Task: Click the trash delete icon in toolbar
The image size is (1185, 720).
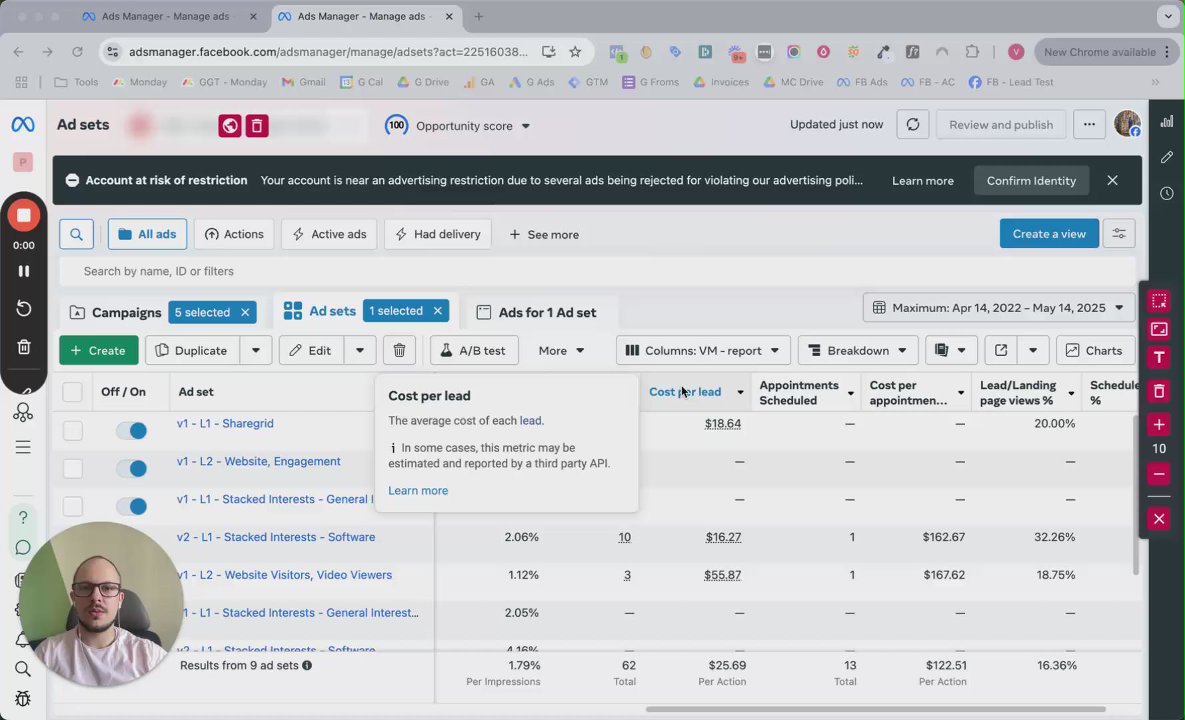Action: coord(399,351)
